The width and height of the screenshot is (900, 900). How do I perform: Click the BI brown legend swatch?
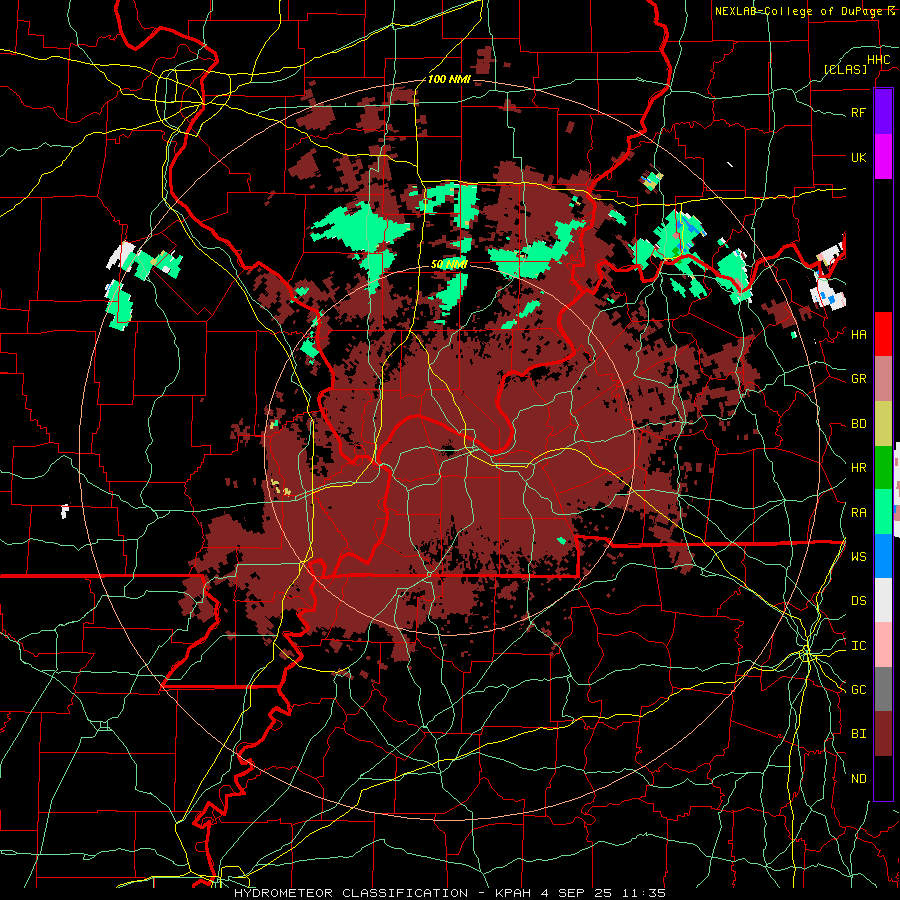tap(883, 734)
